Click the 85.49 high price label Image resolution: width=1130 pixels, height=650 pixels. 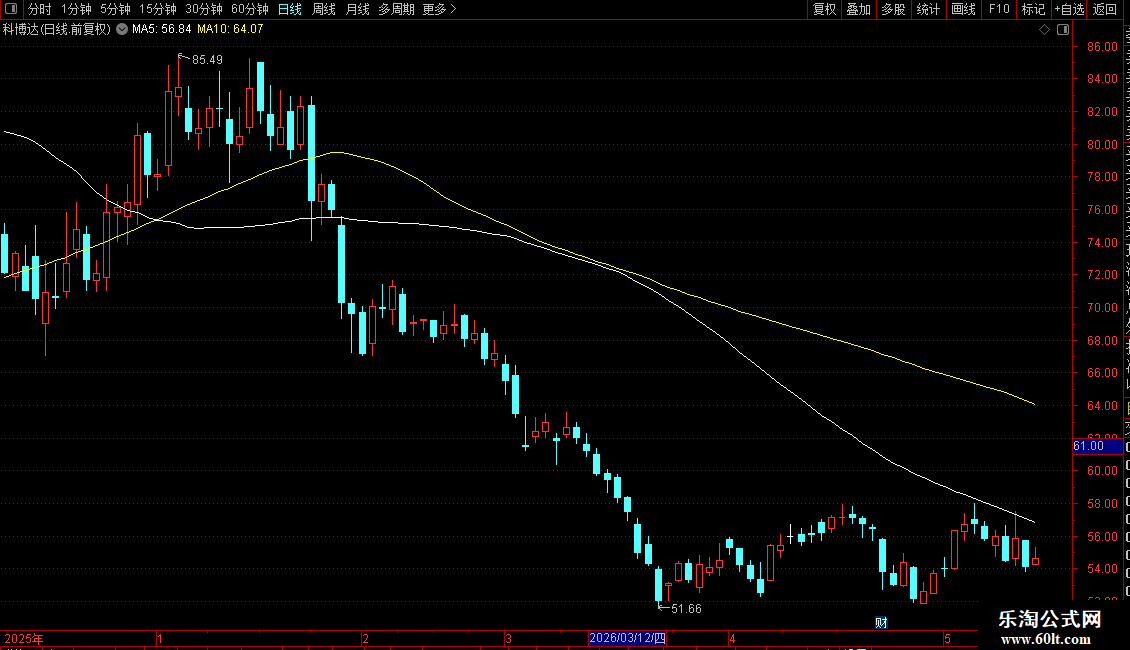pos(208,60)
